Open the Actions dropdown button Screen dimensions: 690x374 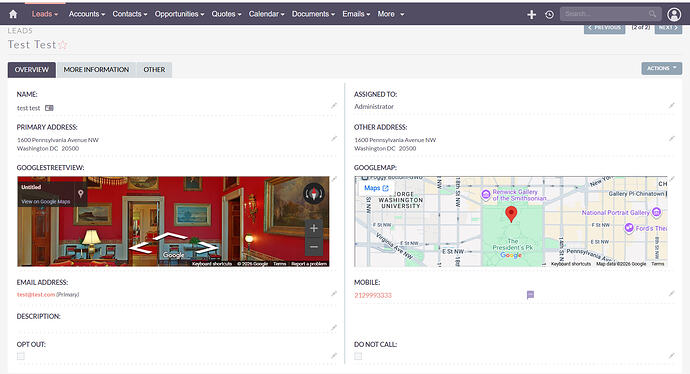point(661,68)
